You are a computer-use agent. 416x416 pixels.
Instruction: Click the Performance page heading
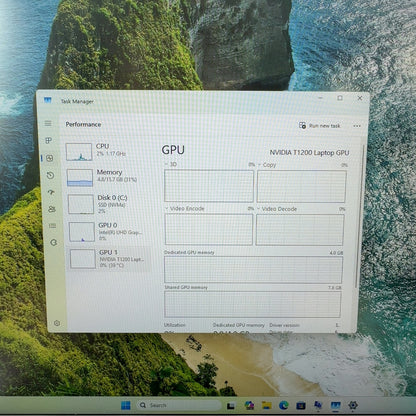click(x=83, y=124)
